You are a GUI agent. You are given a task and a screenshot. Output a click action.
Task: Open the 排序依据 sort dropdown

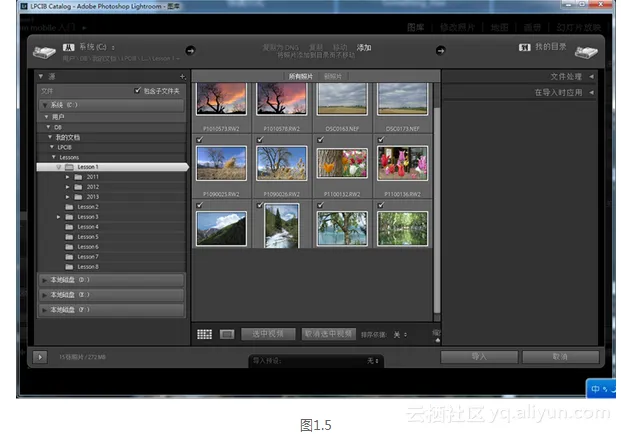pyautogui.click(x=400, y=335)
